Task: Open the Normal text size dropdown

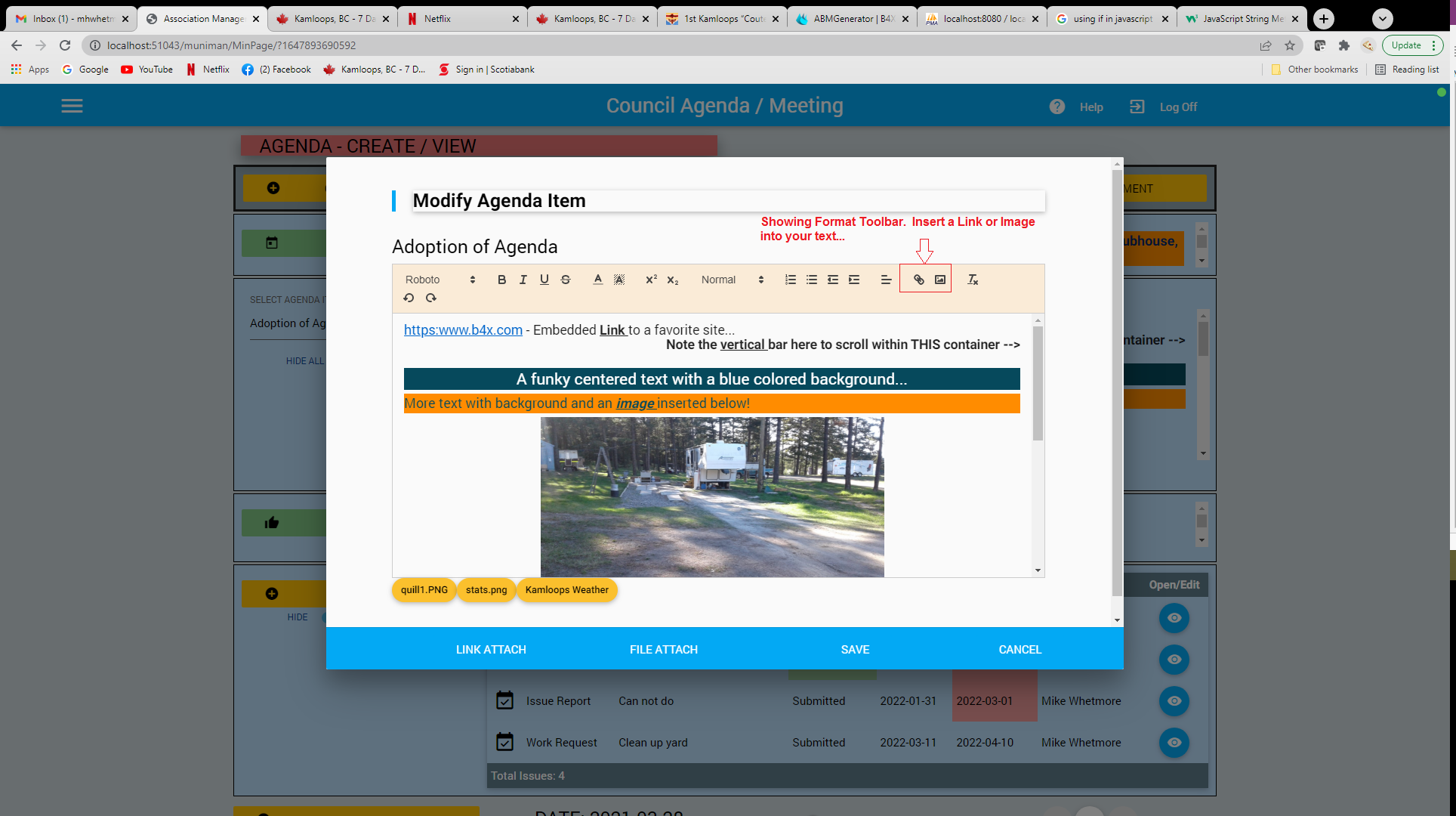Action: click(732, 280)
